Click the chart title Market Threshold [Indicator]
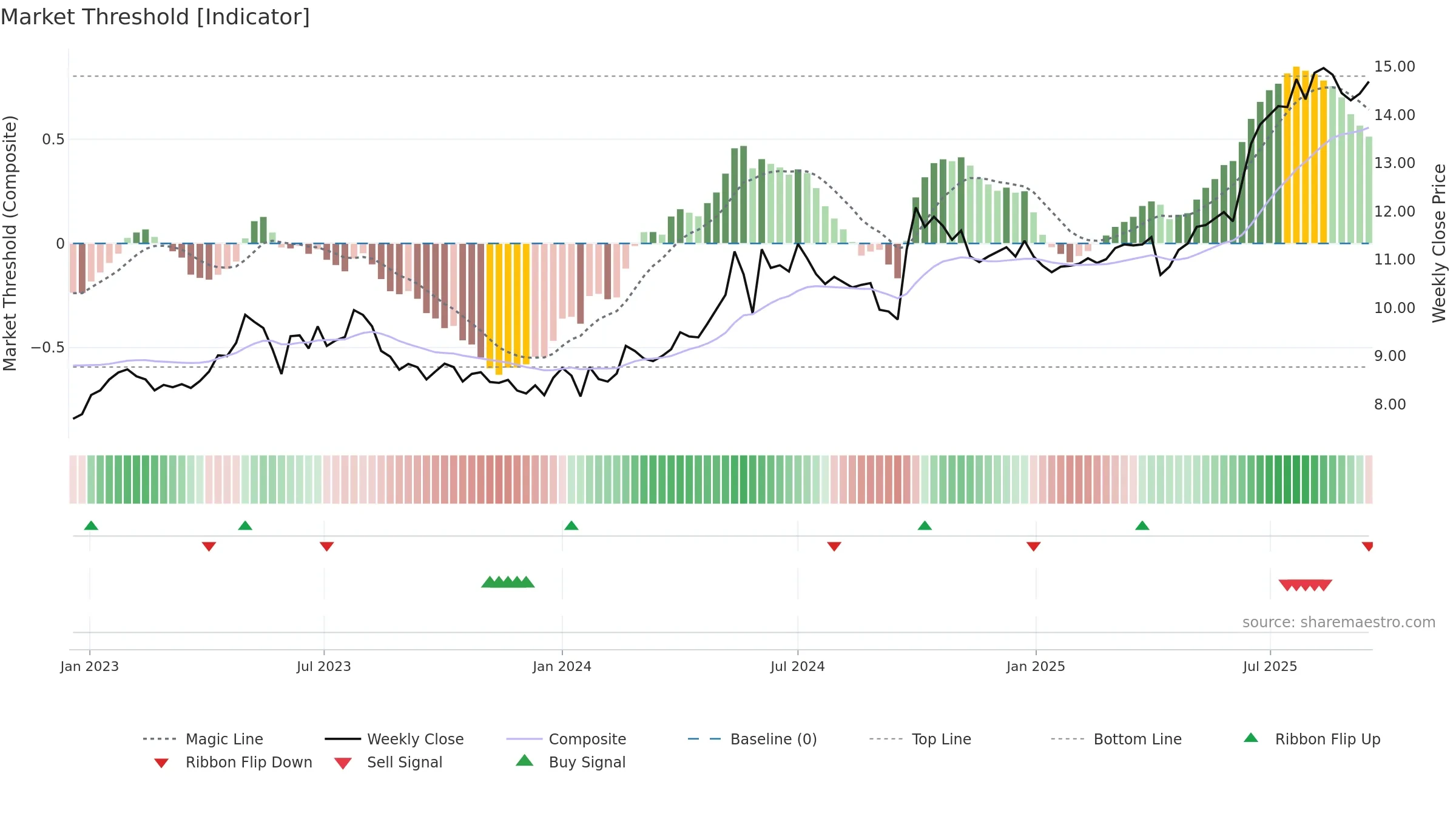 pos(155,17)
